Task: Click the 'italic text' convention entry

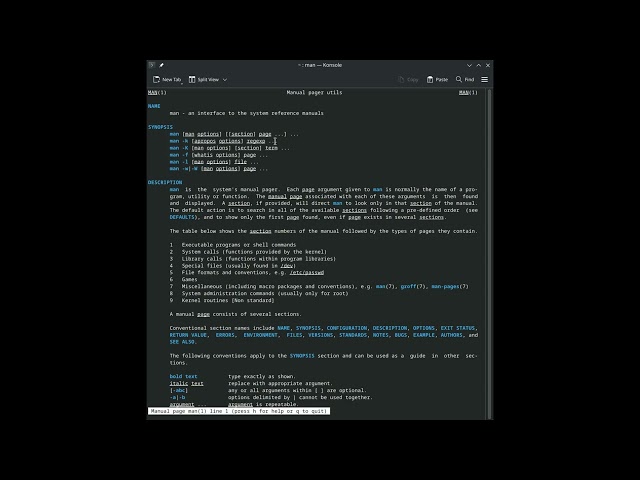Action: (x=187, y=384)
